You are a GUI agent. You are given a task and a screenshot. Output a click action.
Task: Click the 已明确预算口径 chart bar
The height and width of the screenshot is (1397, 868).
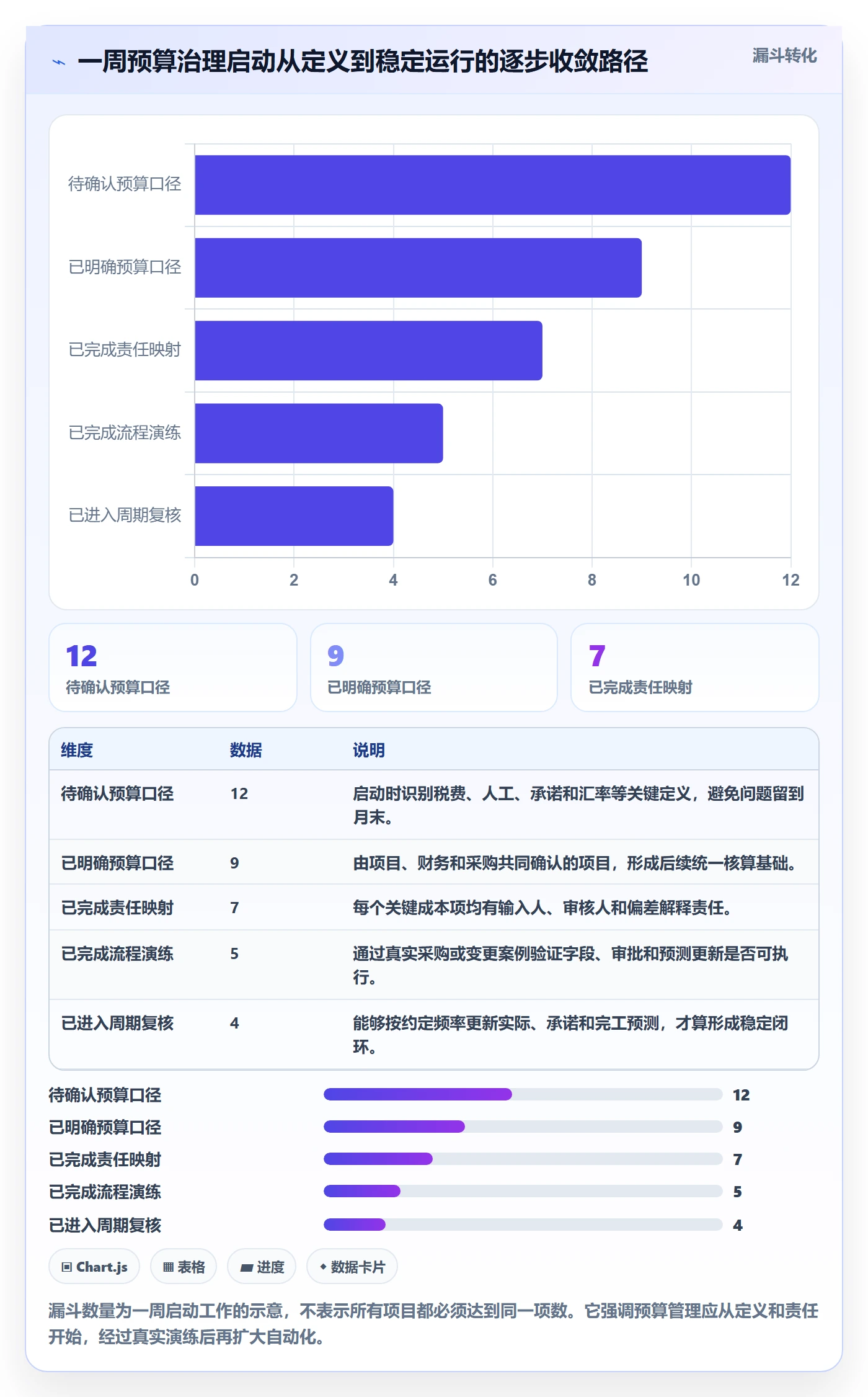pos(418,267)
